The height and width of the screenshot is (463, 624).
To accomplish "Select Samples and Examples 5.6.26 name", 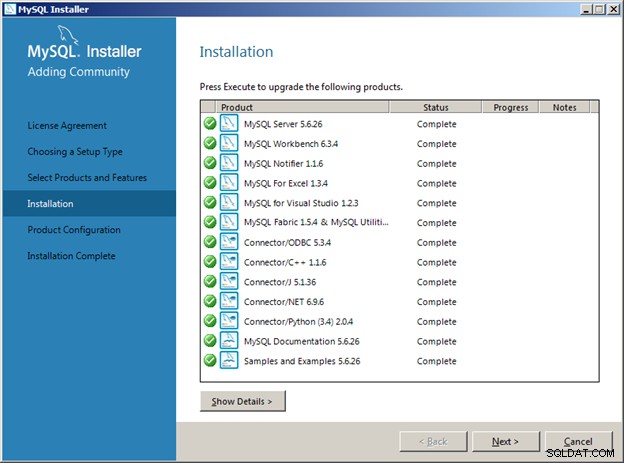I will tap(302, 361).
